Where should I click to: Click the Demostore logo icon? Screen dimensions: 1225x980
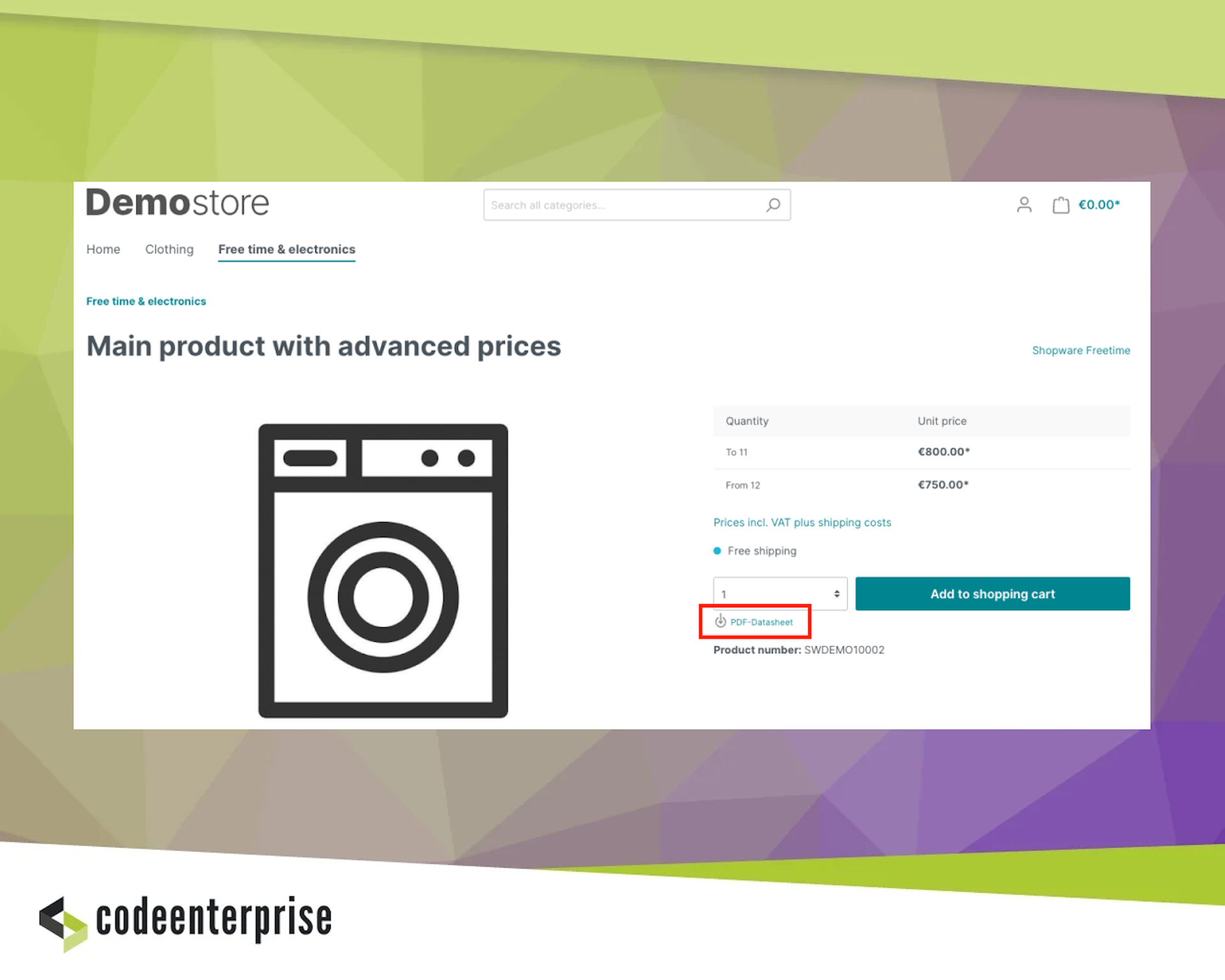coord(178,205)
